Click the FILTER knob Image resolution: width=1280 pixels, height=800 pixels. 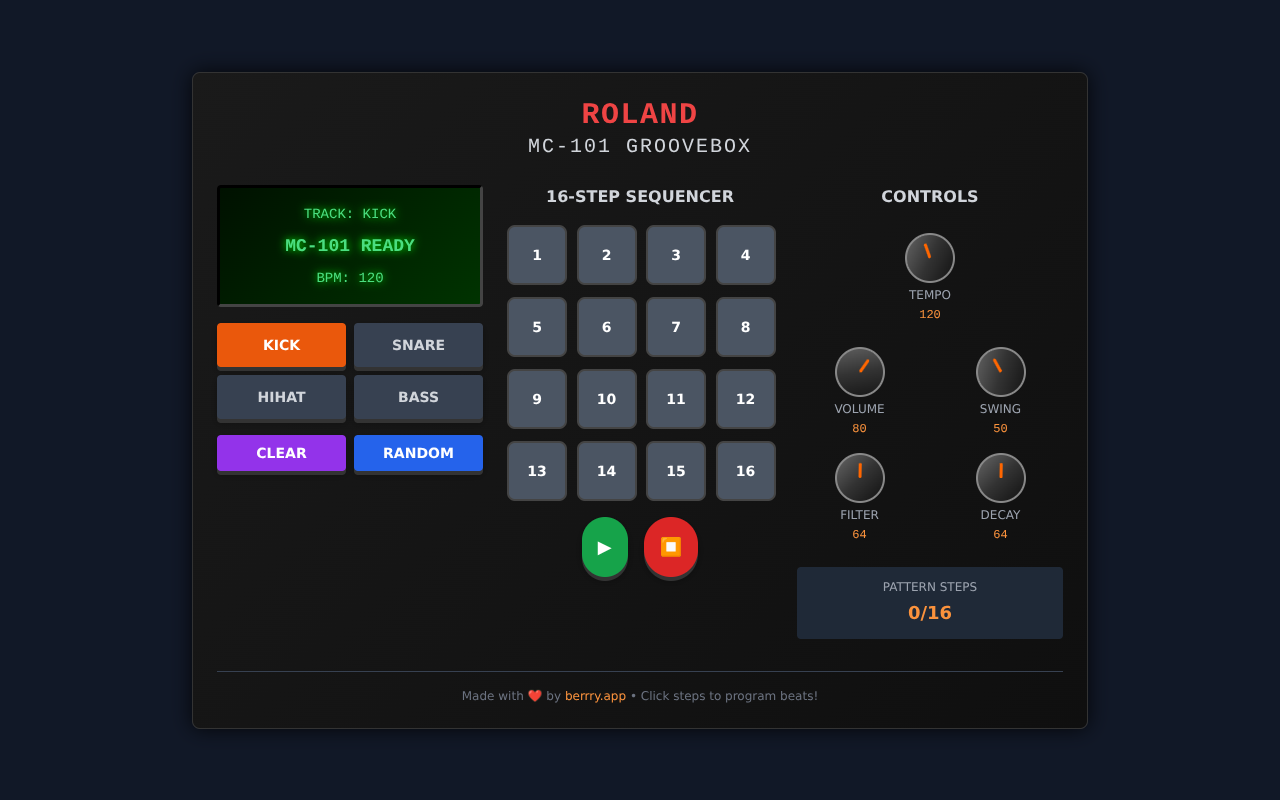point(859,478)
